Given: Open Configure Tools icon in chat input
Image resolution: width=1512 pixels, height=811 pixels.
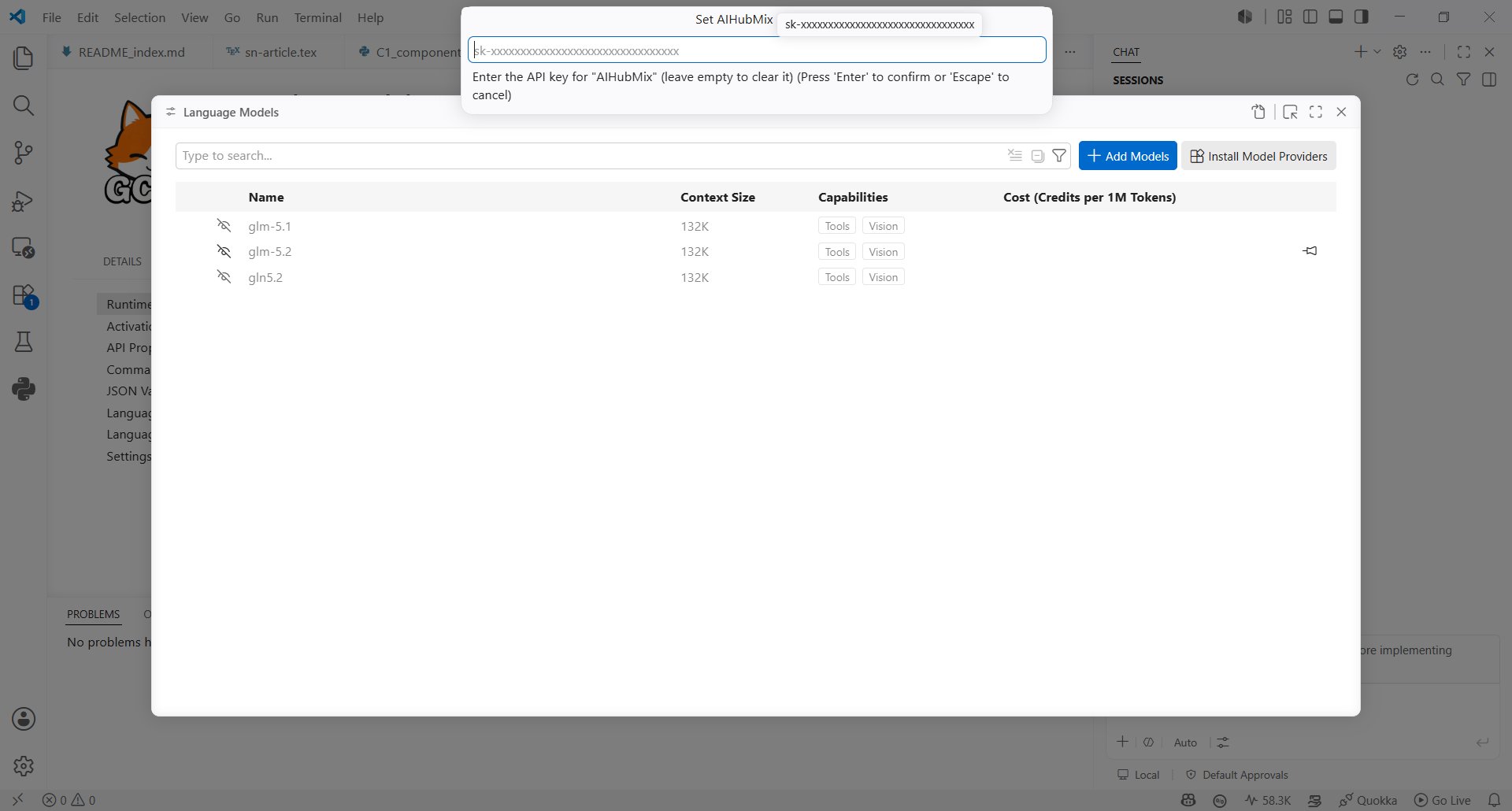Looking at the screenshot, I should (x=1222, y=742).
